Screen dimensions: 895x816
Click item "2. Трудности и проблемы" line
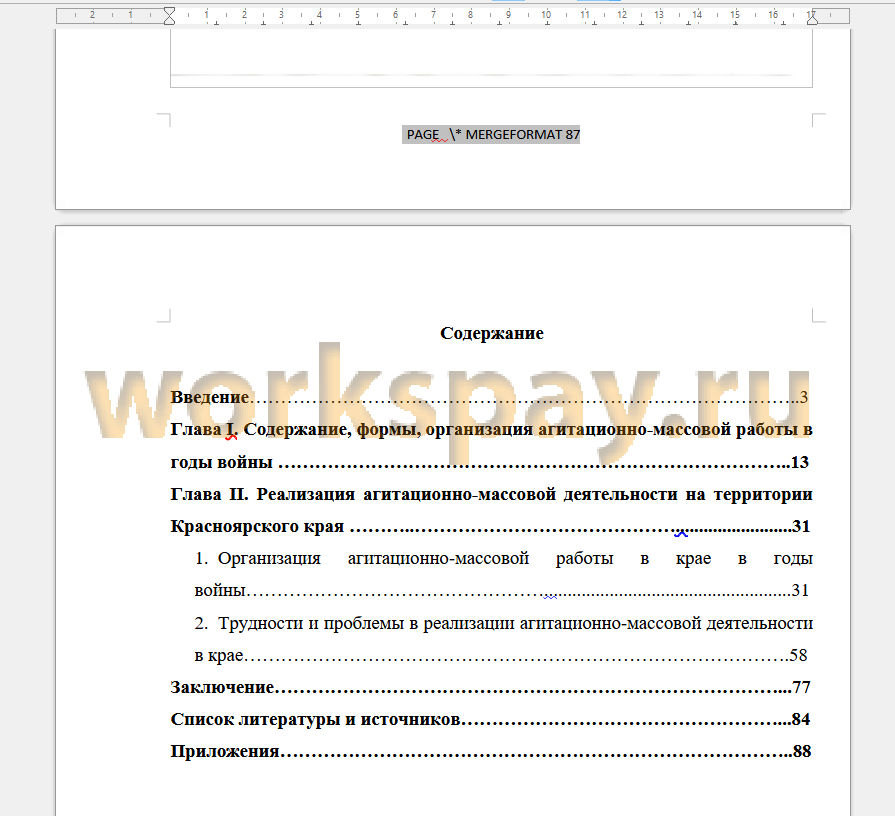tap(503, 623)
